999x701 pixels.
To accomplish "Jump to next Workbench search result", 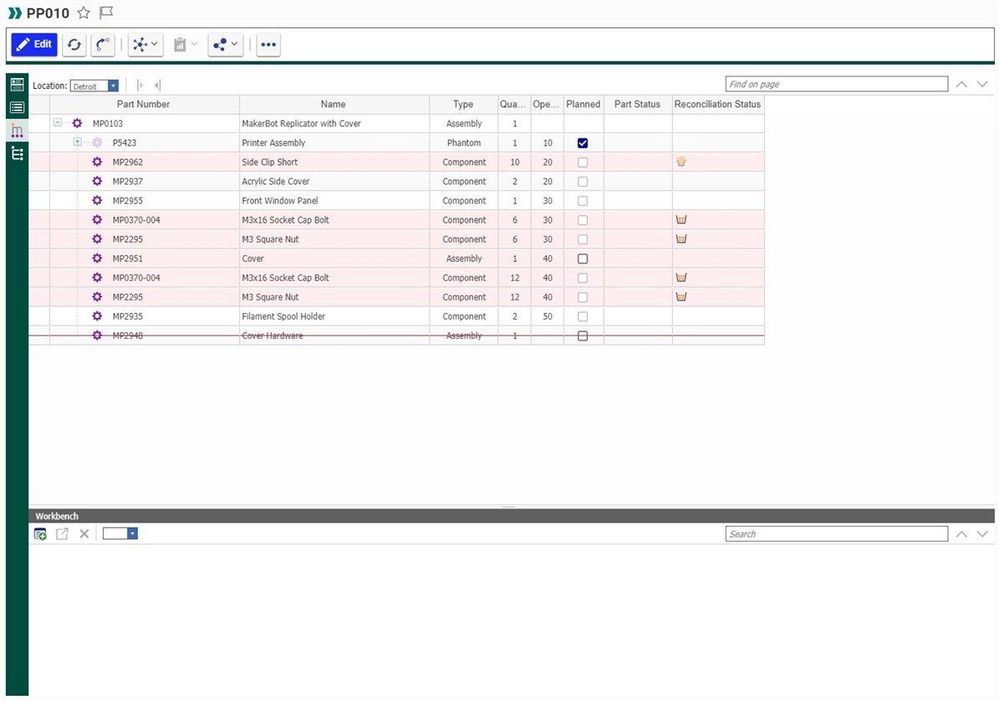I will click(x=982, y=534).
